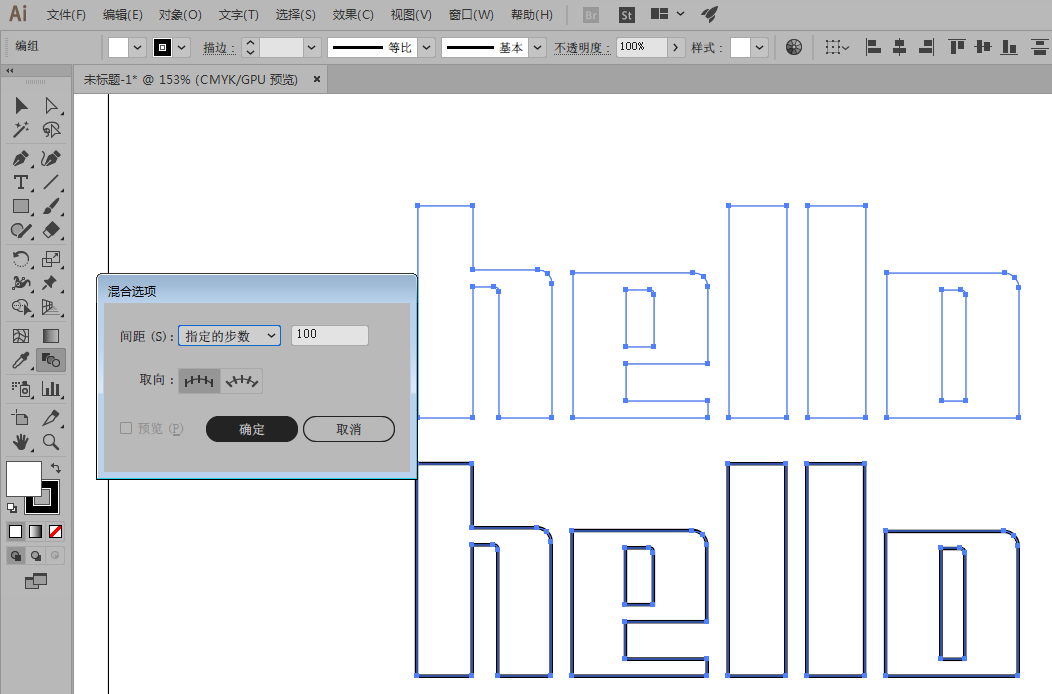The image size is (1052, 694).
Task: Open 等比 variable width profile dropdown
Action: click(427, 48)
